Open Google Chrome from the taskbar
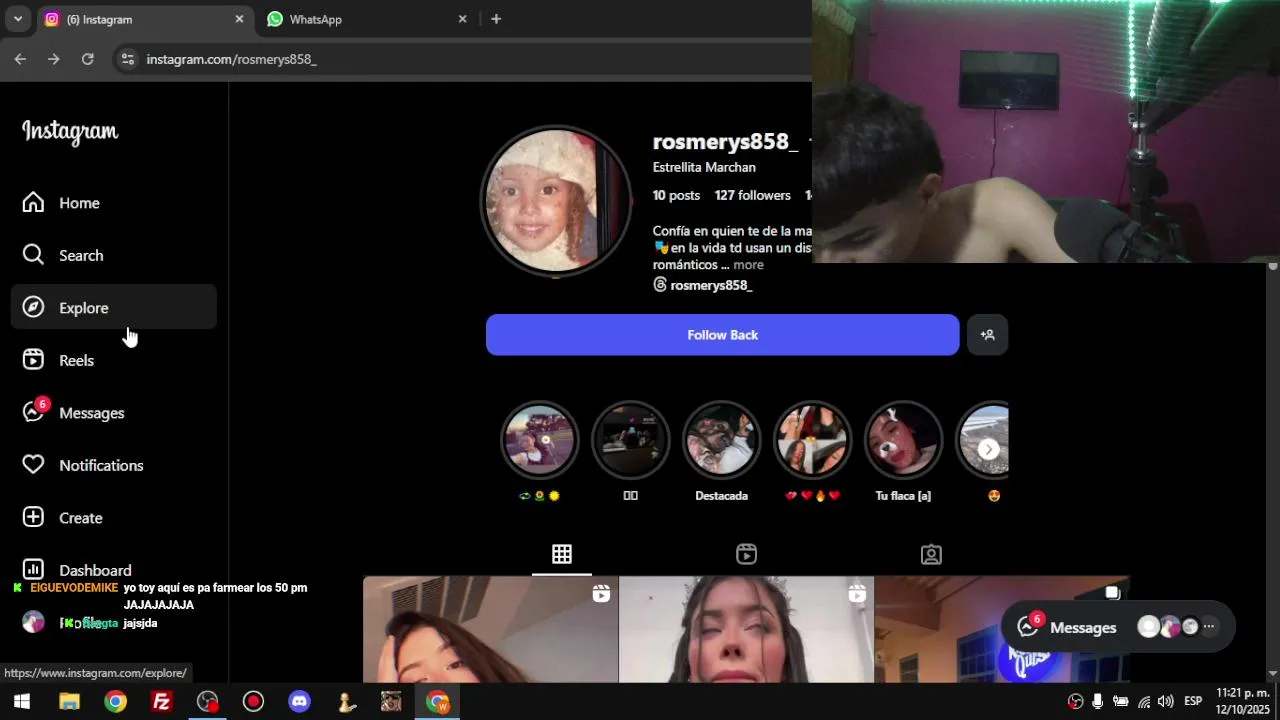1280x720 pixels. 116,702
